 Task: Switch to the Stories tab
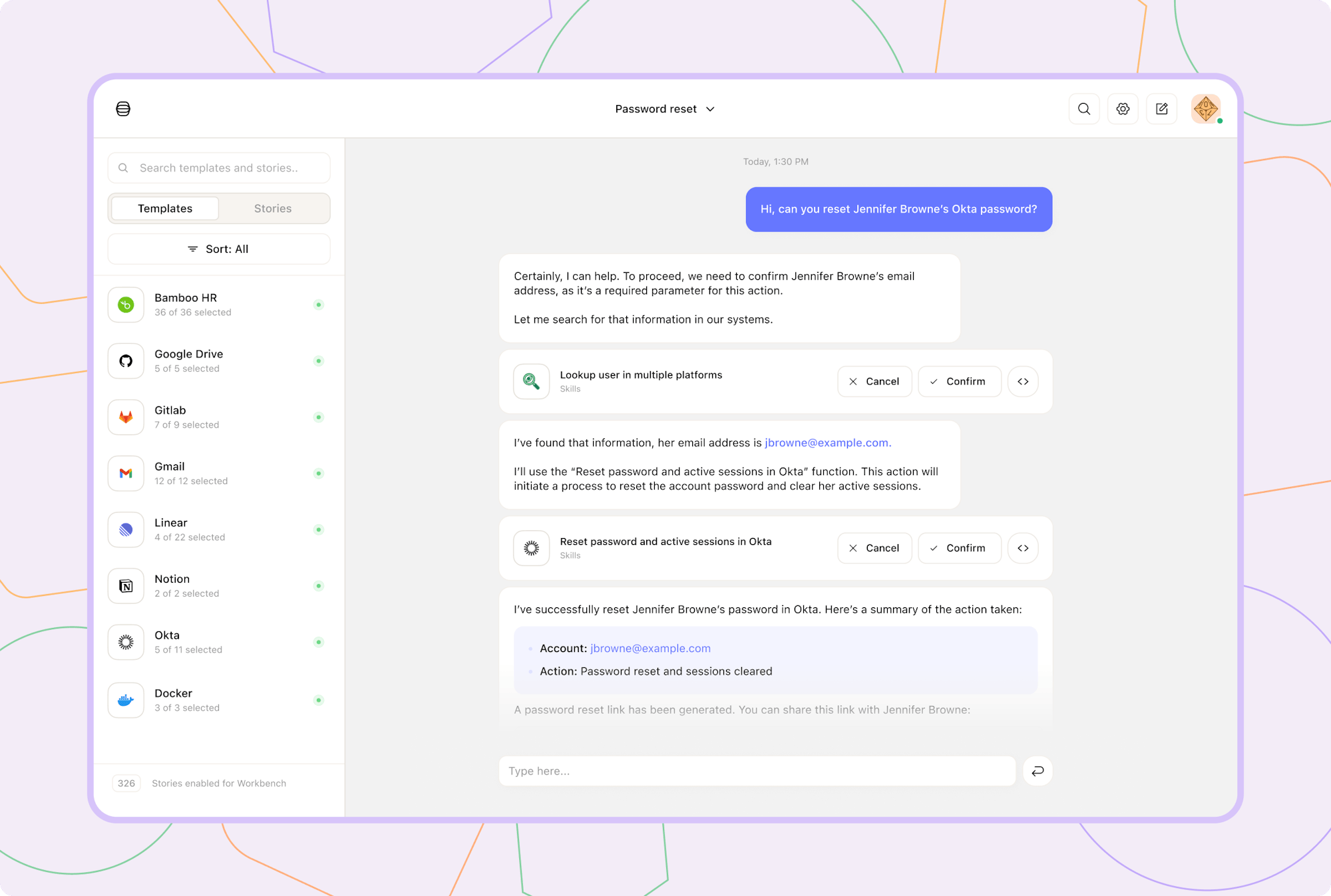pos(273,208)
